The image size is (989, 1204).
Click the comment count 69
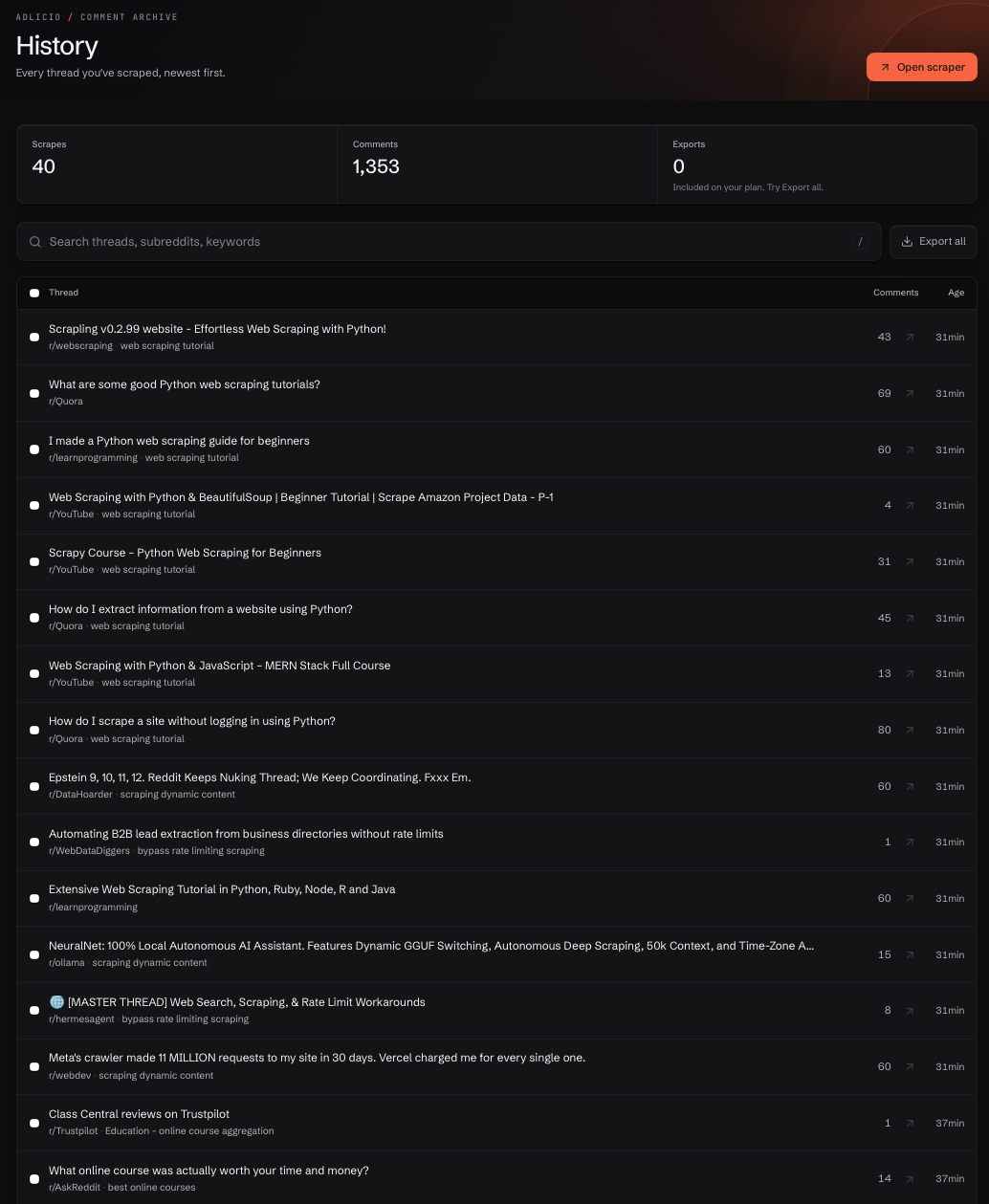pos(884,393)
